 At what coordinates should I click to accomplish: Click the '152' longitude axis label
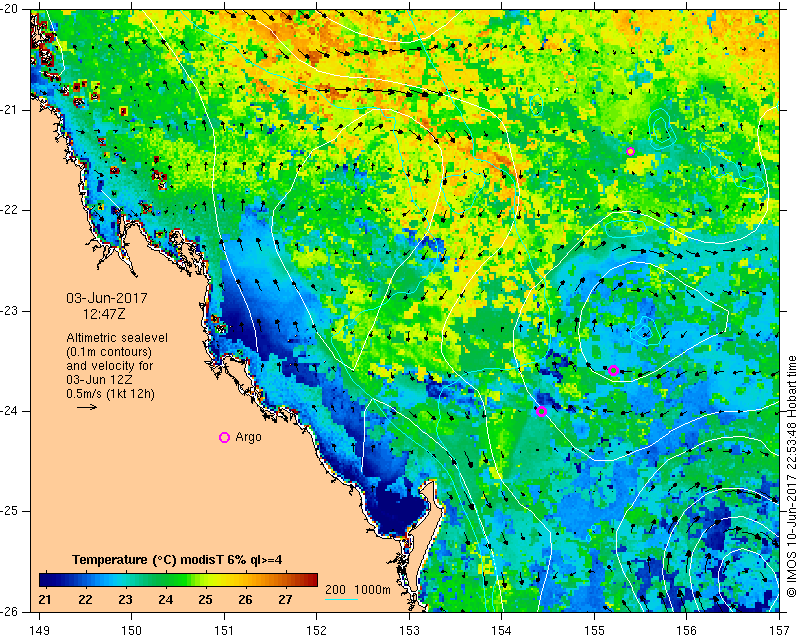tap(317, 631)
